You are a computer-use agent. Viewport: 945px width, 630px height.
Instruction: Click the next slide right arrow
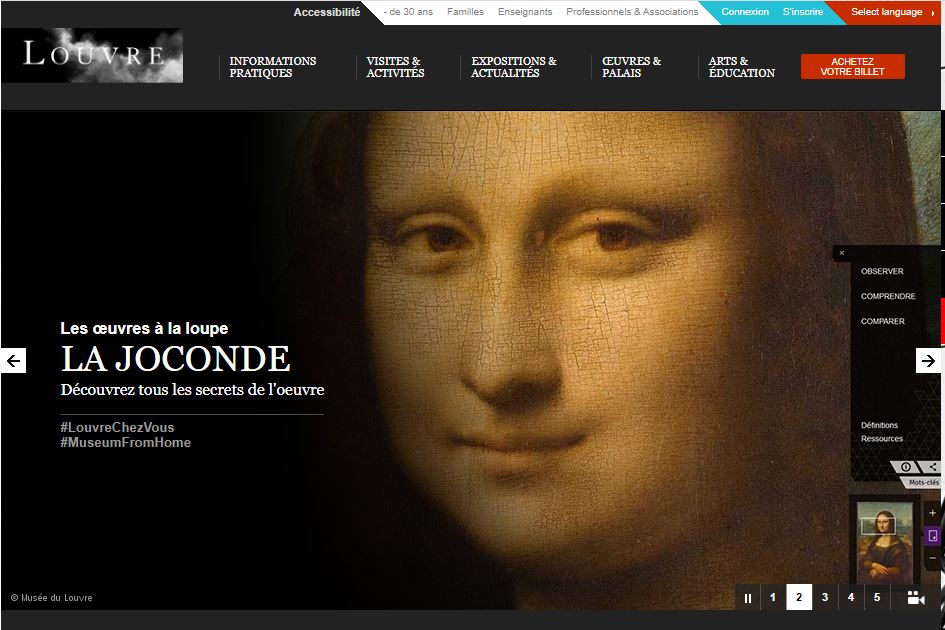click(x=928, y=361)
